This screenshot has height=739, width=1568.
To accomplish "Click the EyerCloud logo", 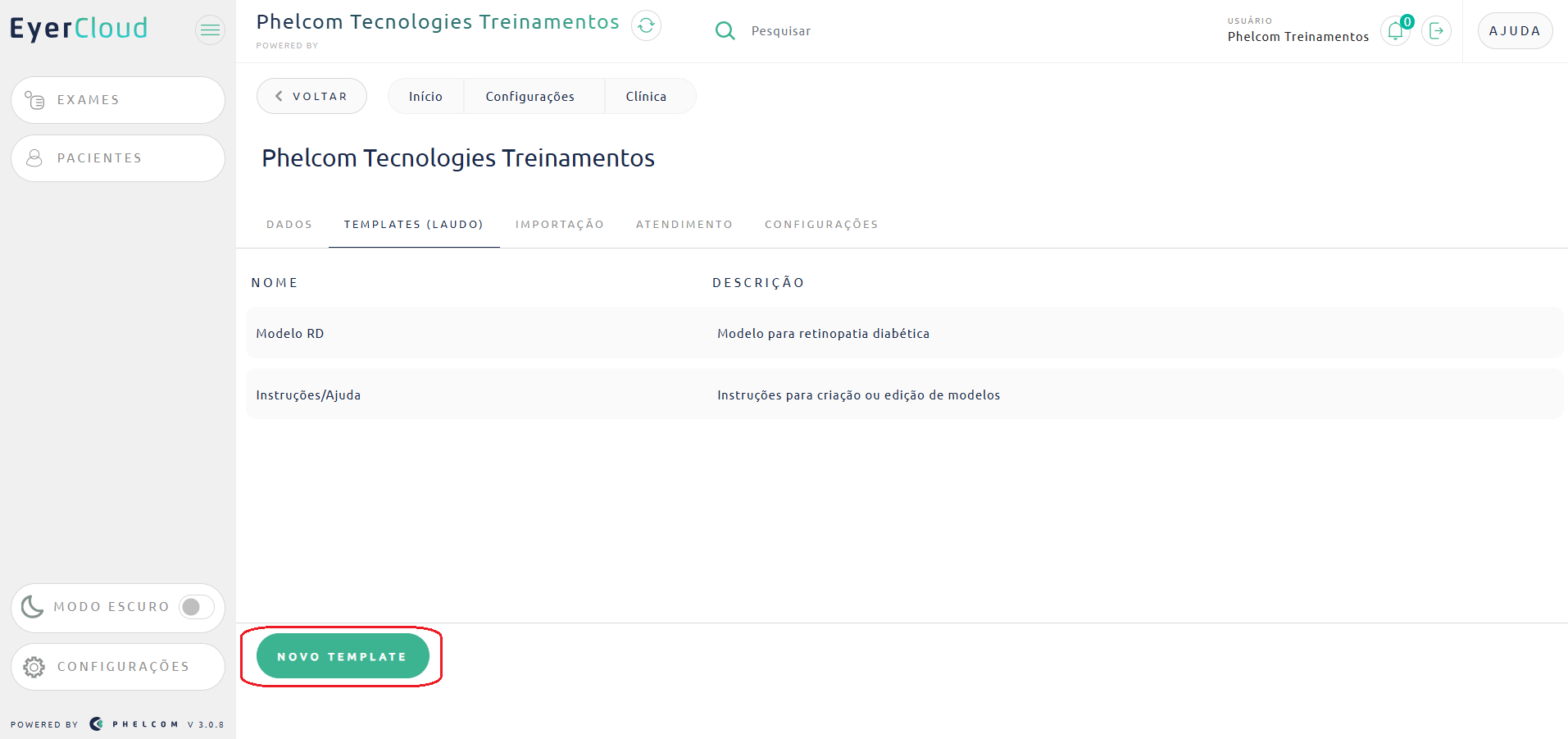I will tap(79, 29).
